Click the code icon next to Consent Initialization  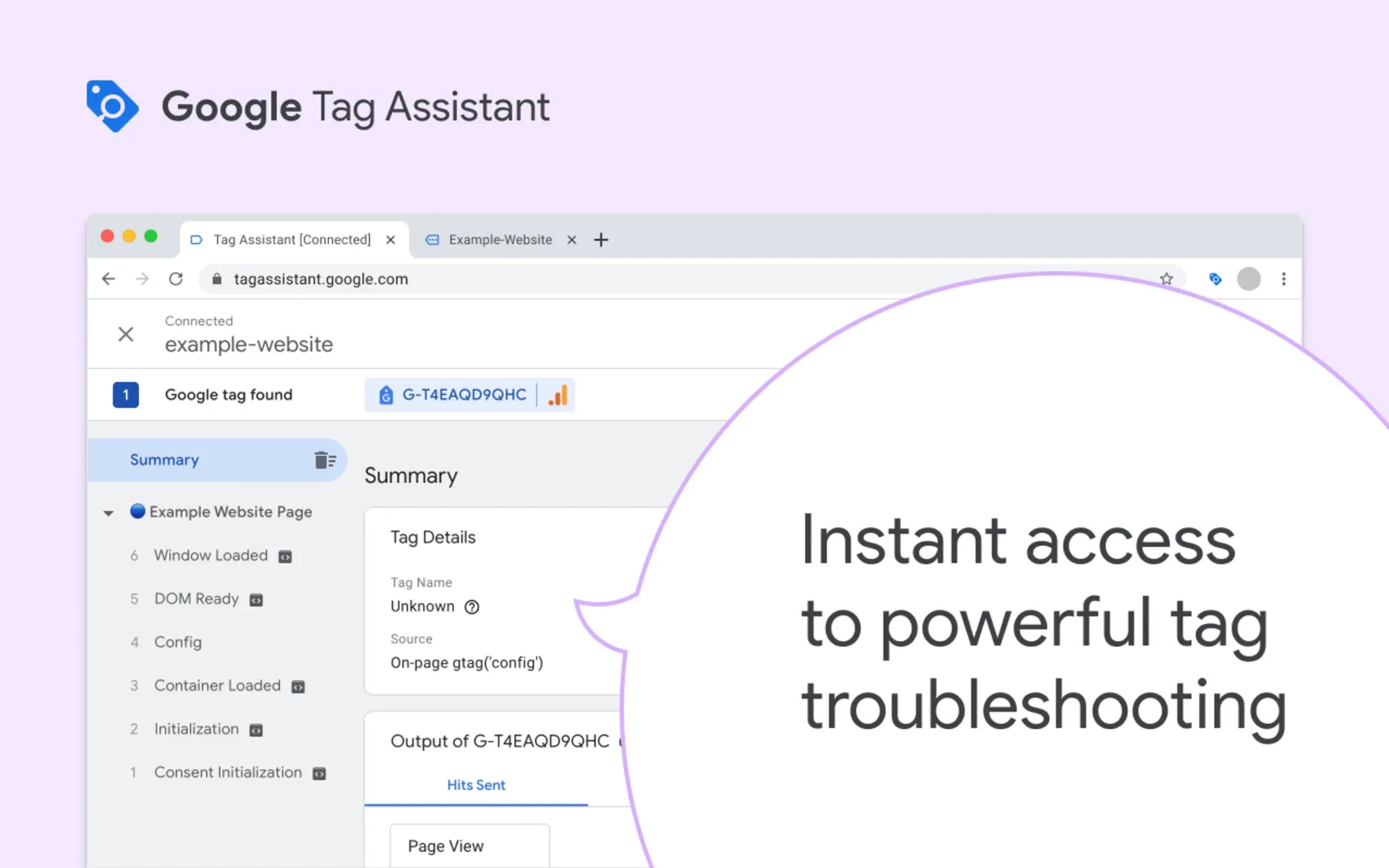(x=318, y=773)
